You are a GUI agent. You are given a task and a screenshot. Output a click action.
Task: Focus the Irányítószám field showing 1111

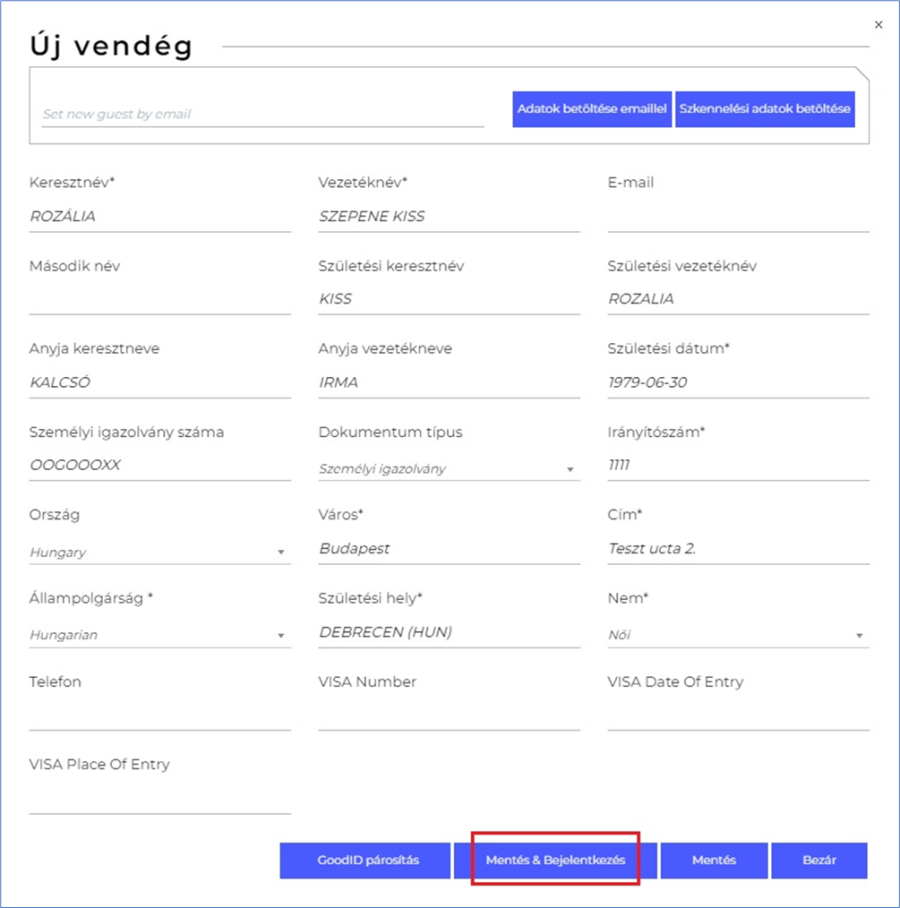tap(737, 465)
